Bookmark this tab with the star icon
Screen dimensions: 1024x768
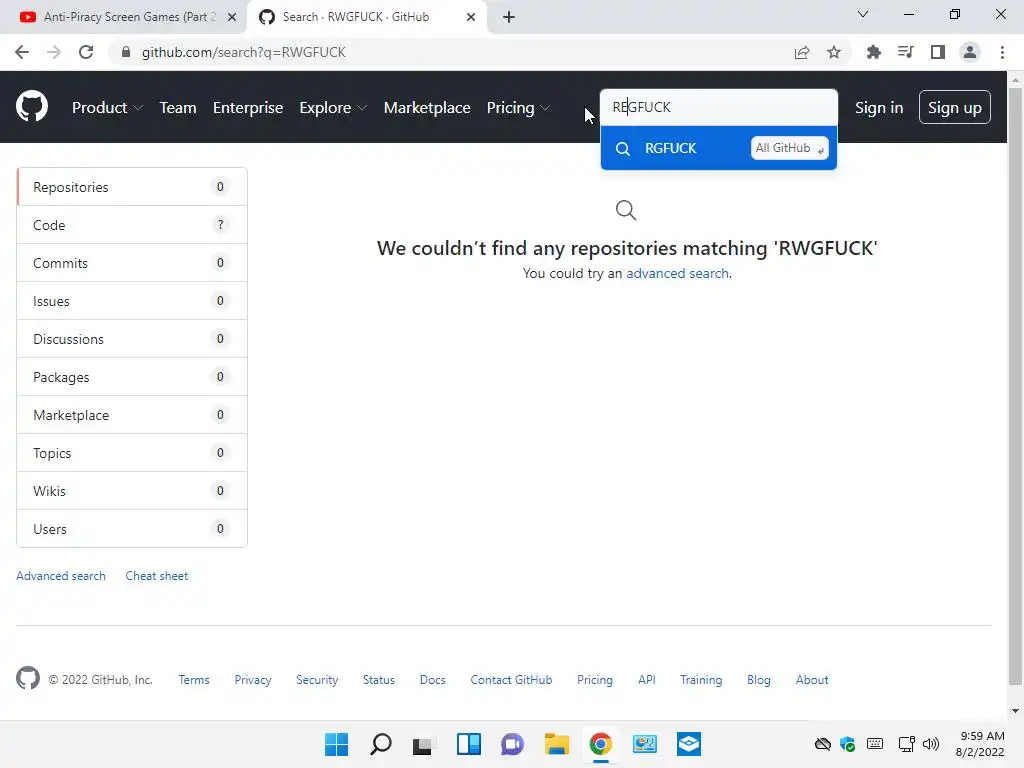click(x=834, y=52)
